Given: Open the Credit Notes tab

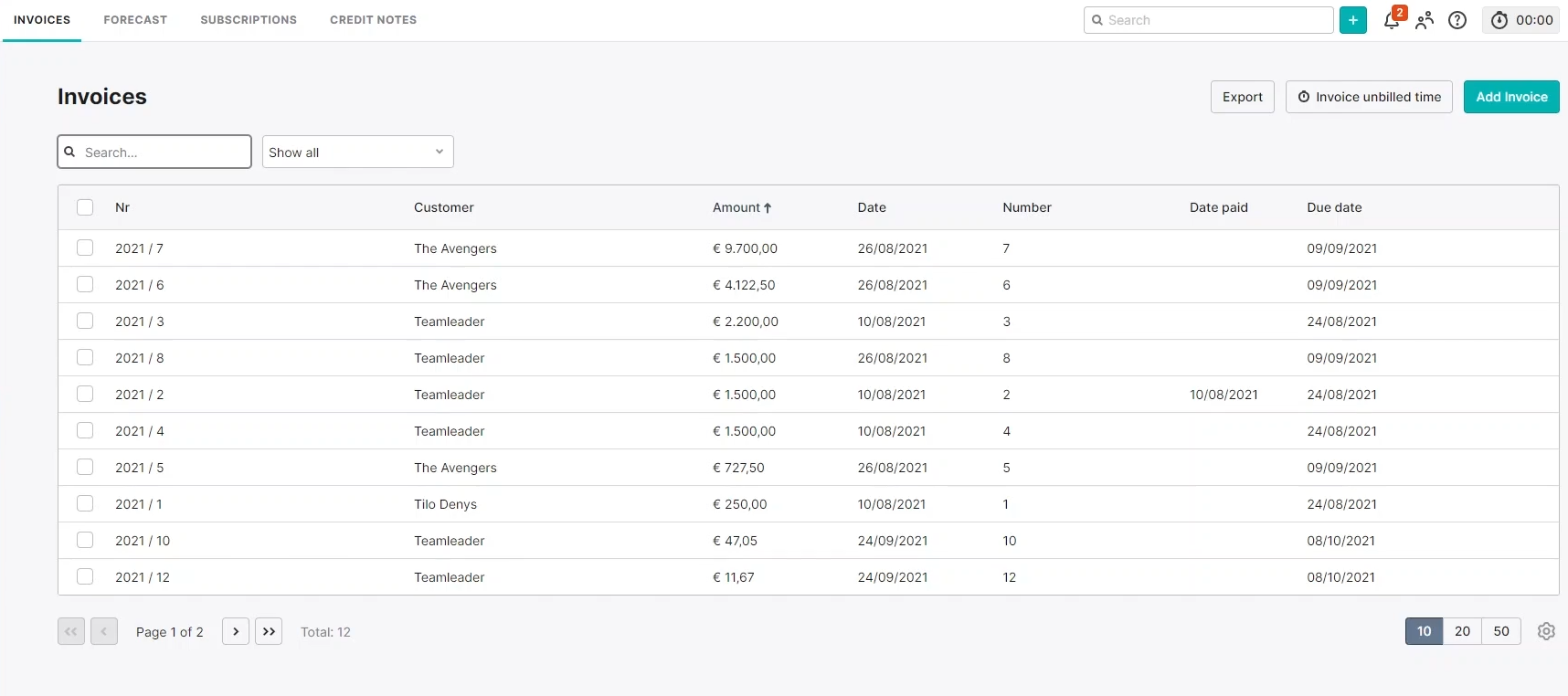Looking at the screenshot, I should click(x=373, y=20).
